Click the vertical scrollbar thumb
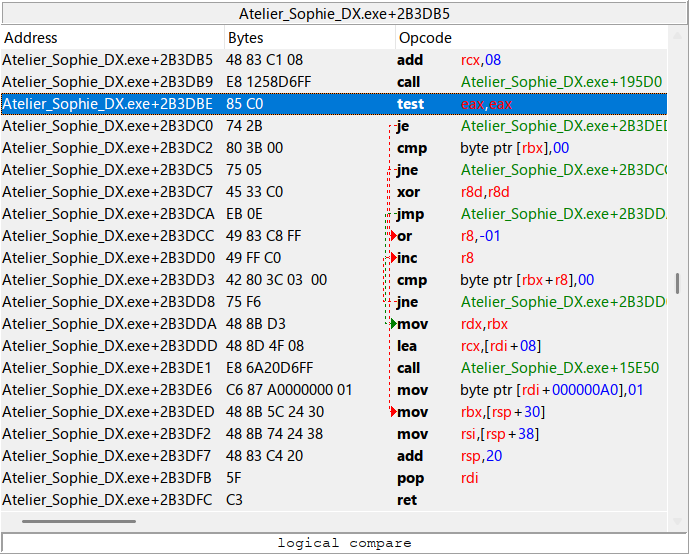 point(679,282)
